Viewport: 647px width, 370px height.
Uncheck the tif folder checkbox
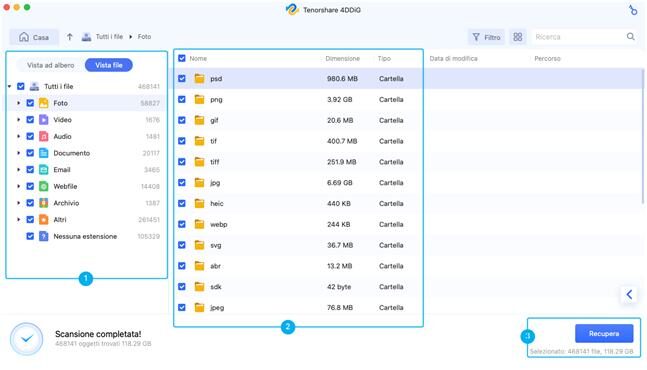coord(182,141)
